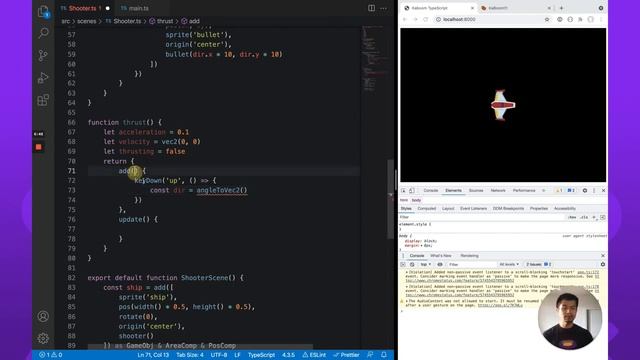Toggle element state with the :hov button
640x360 pixels.
(572, 218)
